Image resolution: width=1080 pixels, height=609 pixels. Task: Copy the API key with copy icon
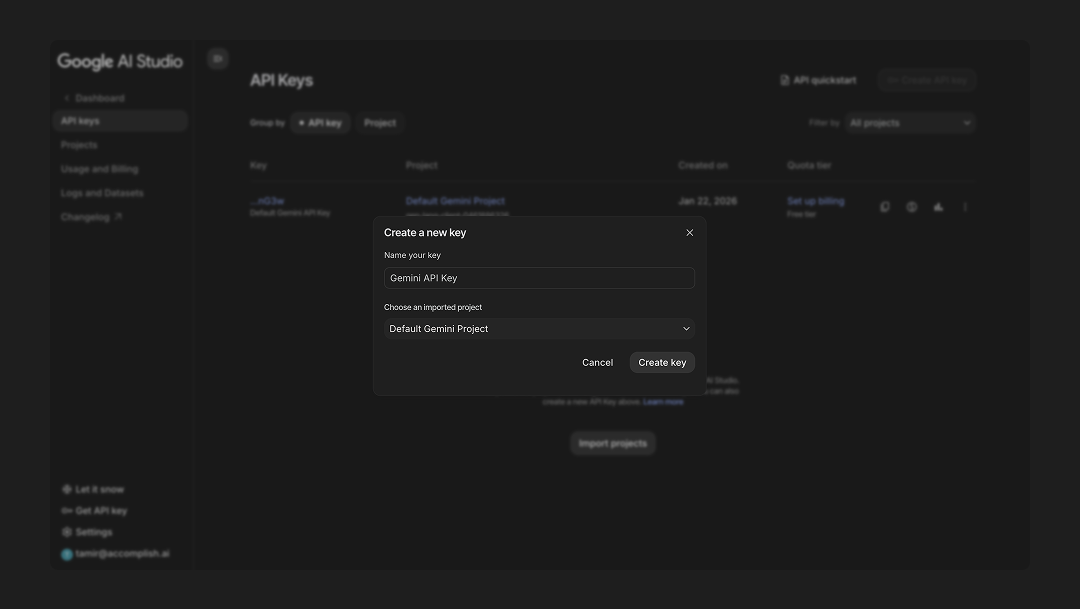[885, 207]
